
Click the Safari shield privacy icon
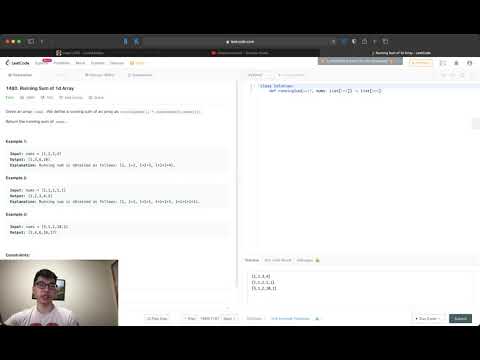354,41
